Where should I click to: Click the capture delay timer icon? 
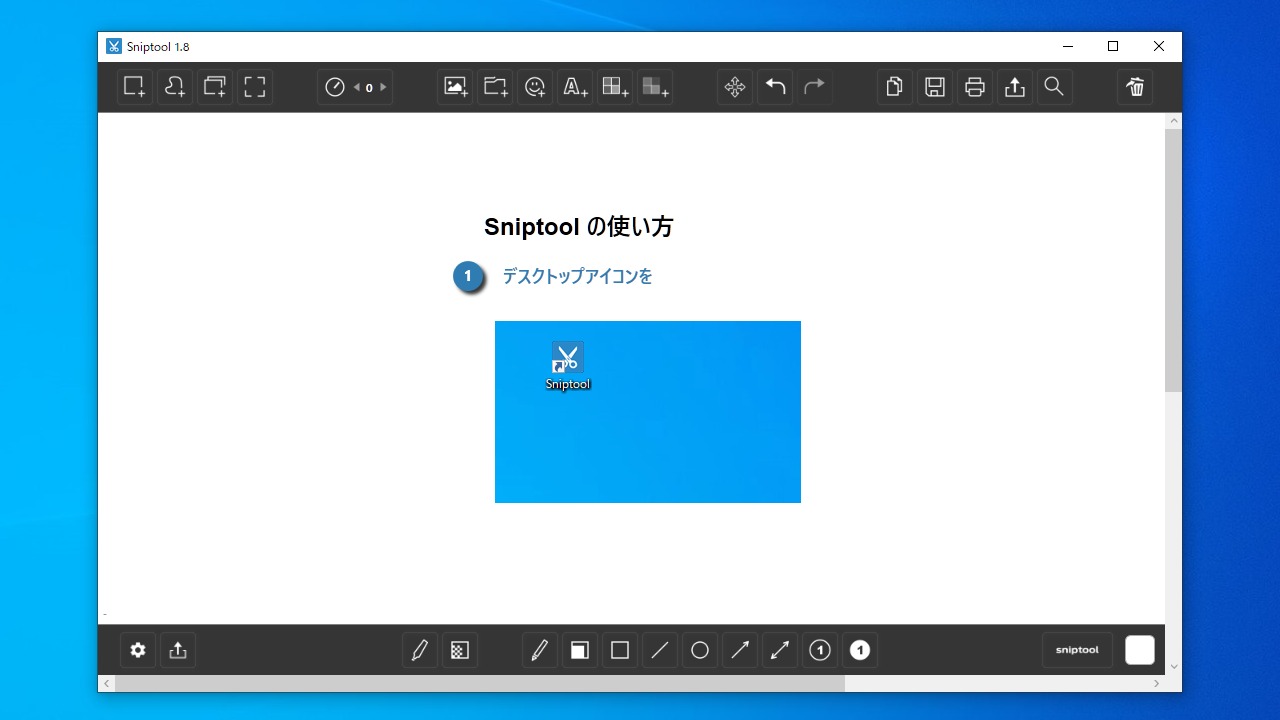coord(335,87)
